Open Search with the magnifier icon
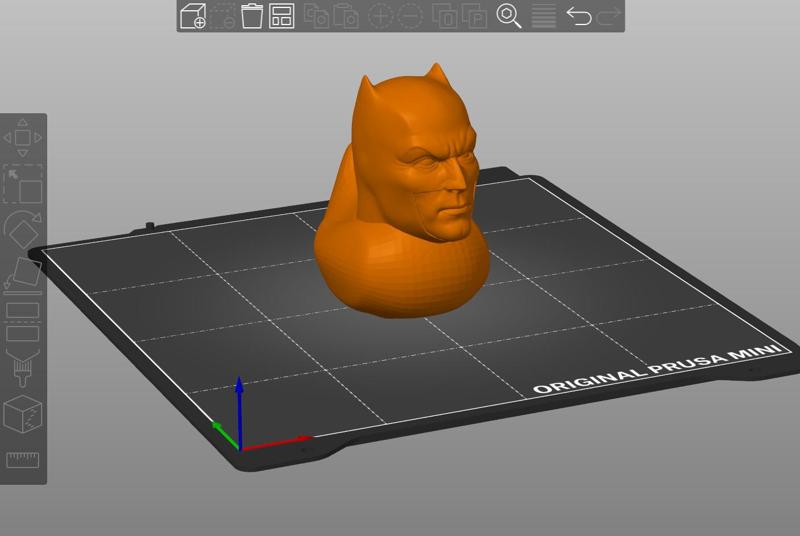 click(x=509, y=16)
